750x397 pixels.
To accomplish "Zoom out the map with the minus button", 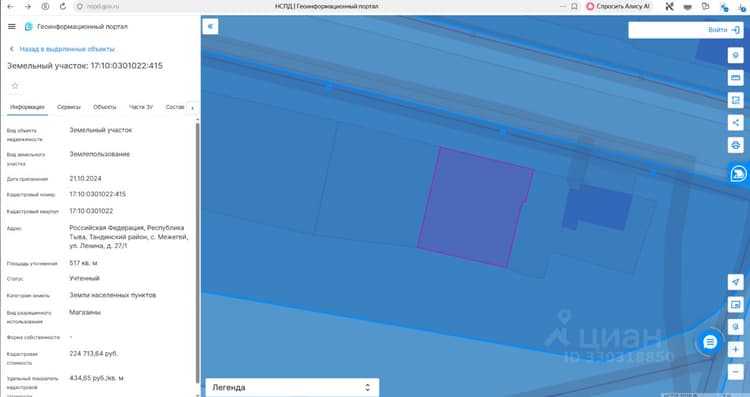I will pyautogui.click(x=736, y=372).
